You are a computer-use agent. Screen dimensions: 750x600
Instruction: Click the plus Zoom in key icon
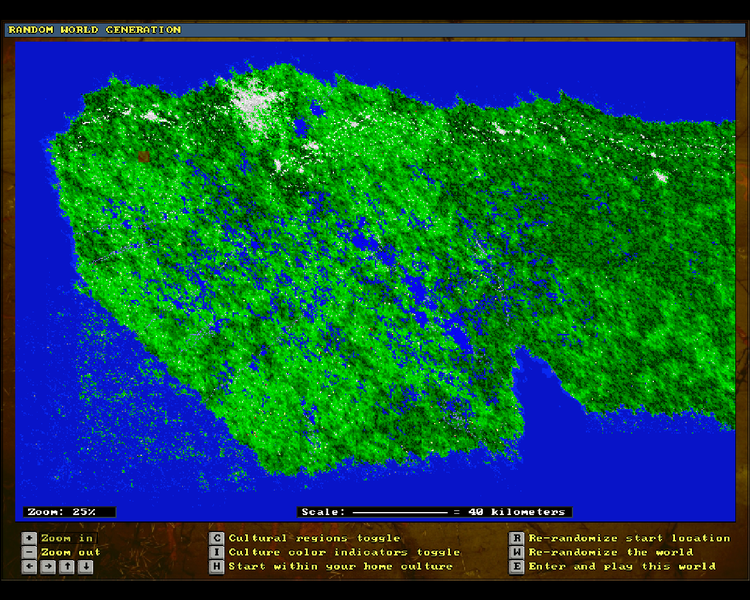28,538
